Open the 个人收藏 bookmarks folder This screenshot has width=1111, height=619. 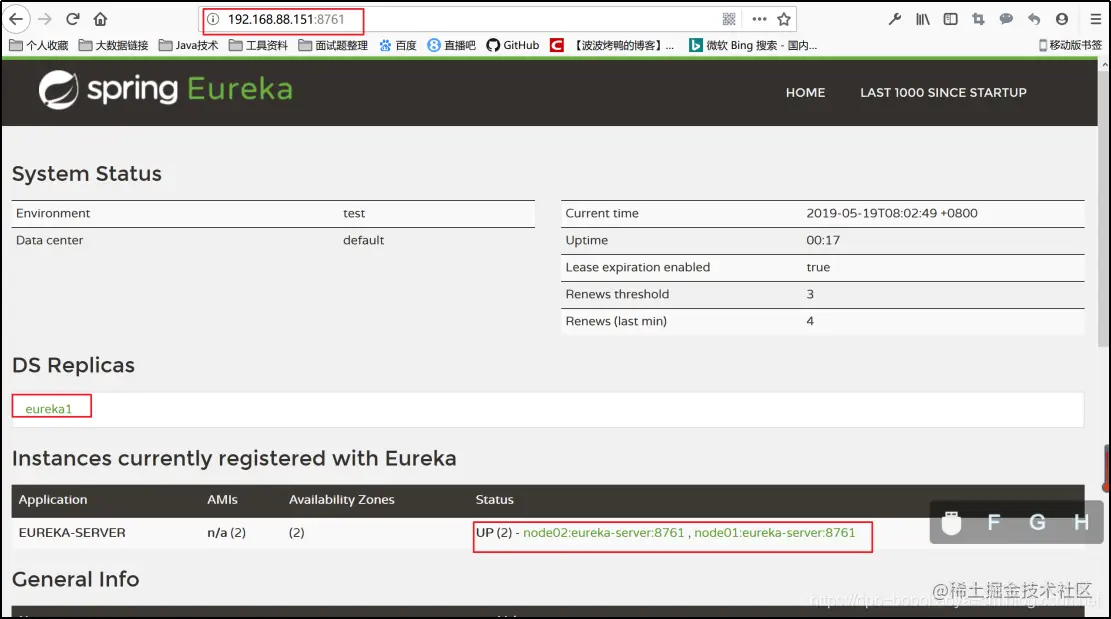point(39,45)
